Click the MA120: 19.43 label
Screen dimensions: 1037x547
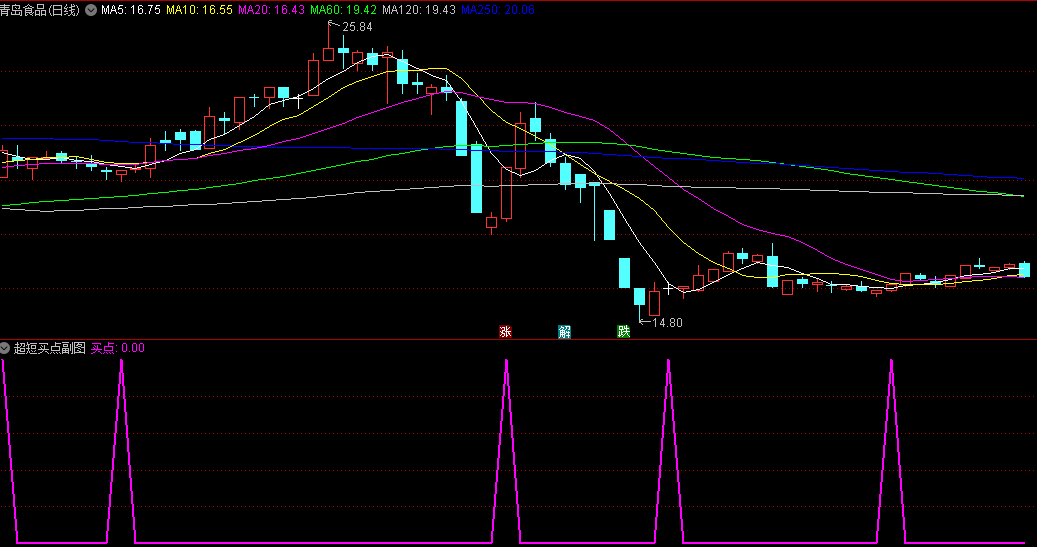point(419,11)
